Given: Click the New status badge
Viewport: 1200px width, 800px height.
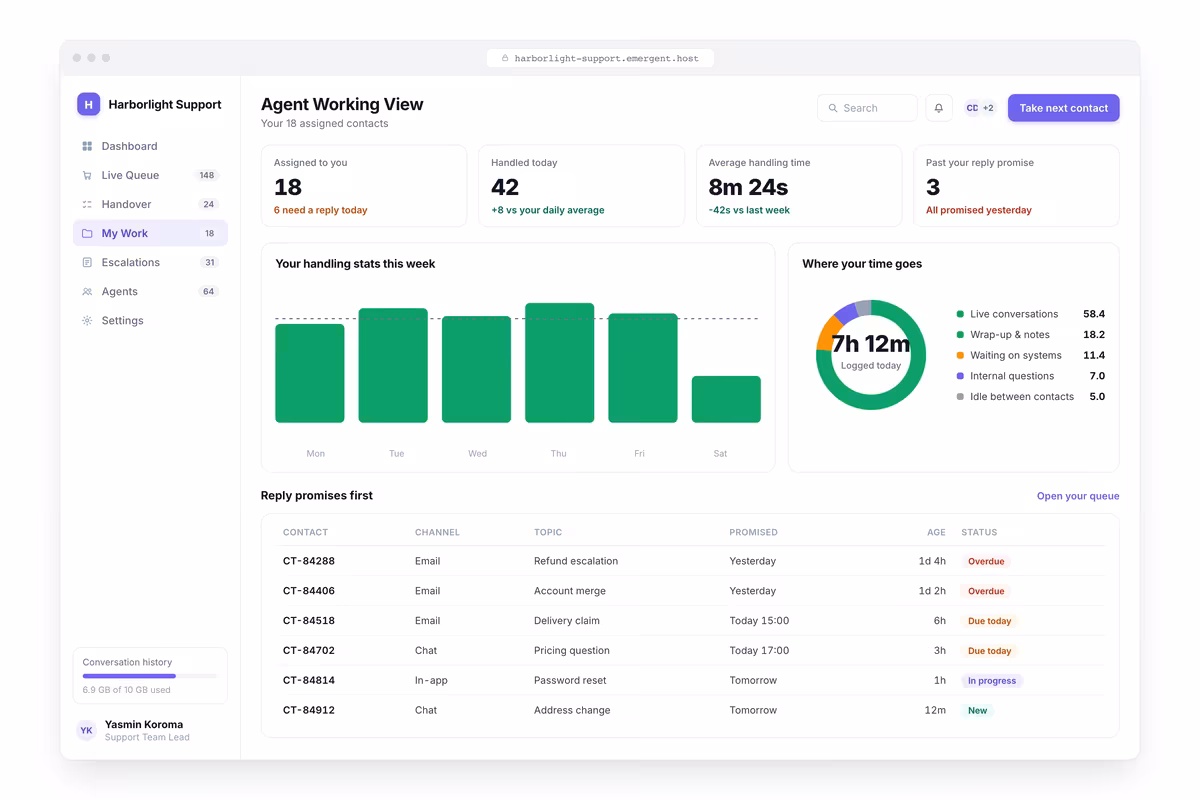Looking at the screenshot, I should 978,711.
